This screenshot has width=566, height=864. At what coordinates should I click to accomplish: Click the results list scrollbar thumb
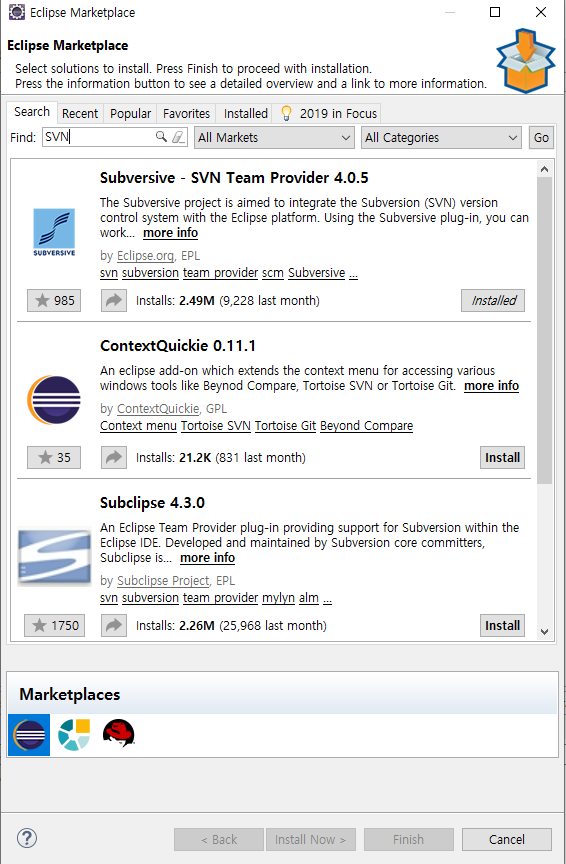(x=545, y=330)
